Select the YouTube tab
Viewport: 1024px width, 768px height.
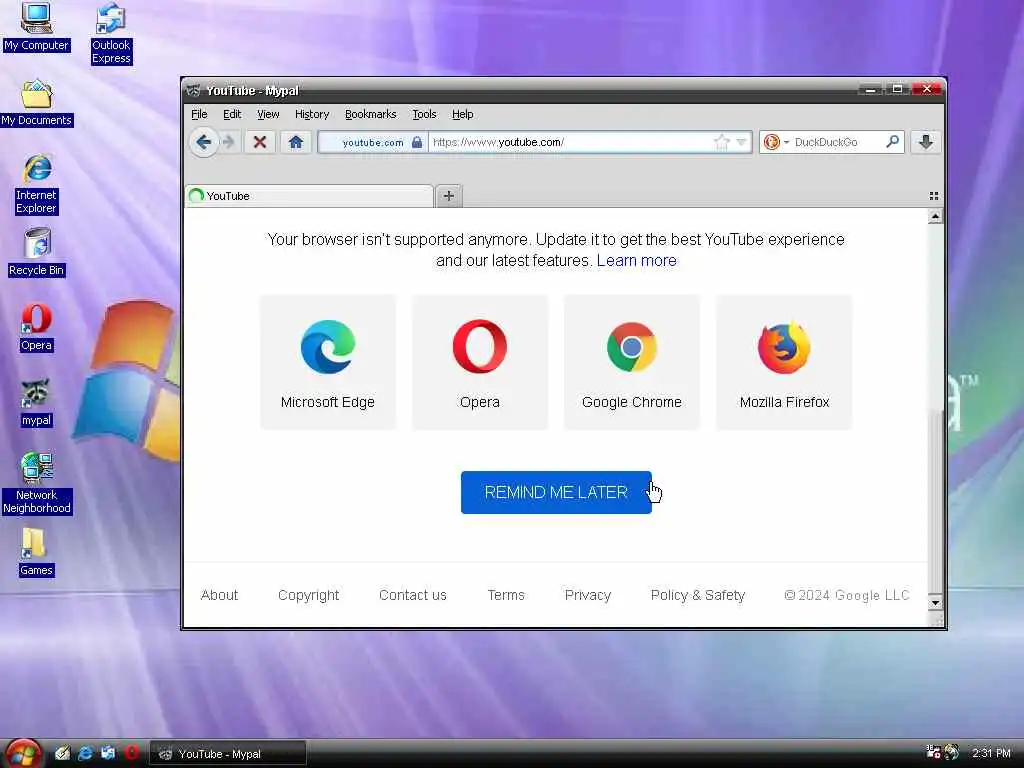point(309,196)
